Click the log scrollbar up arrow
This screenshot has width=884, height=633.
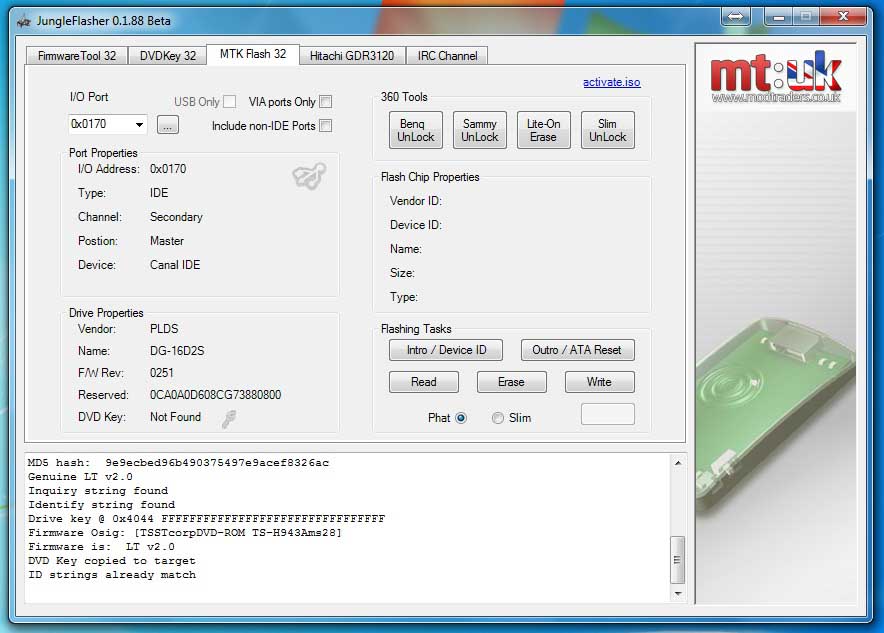point(678,463)
